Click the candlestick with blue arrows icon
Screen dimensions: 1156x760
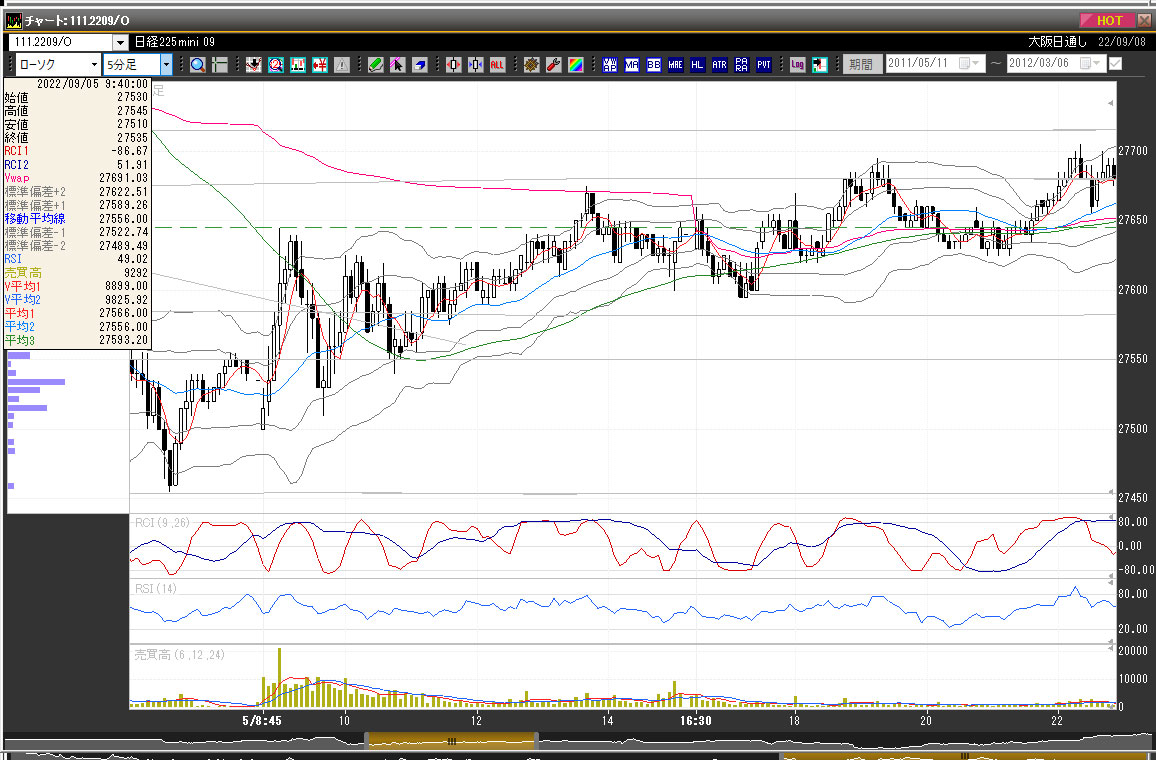pos(476,65)
